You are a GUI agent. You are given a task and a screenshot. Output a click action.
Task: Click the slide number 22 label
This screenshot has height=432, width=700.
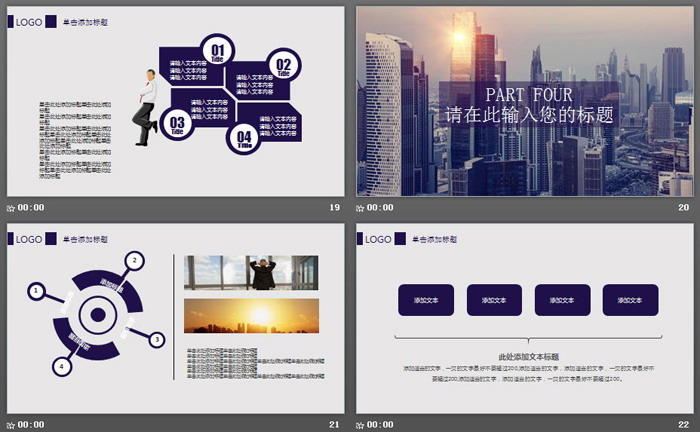(684, 425)
